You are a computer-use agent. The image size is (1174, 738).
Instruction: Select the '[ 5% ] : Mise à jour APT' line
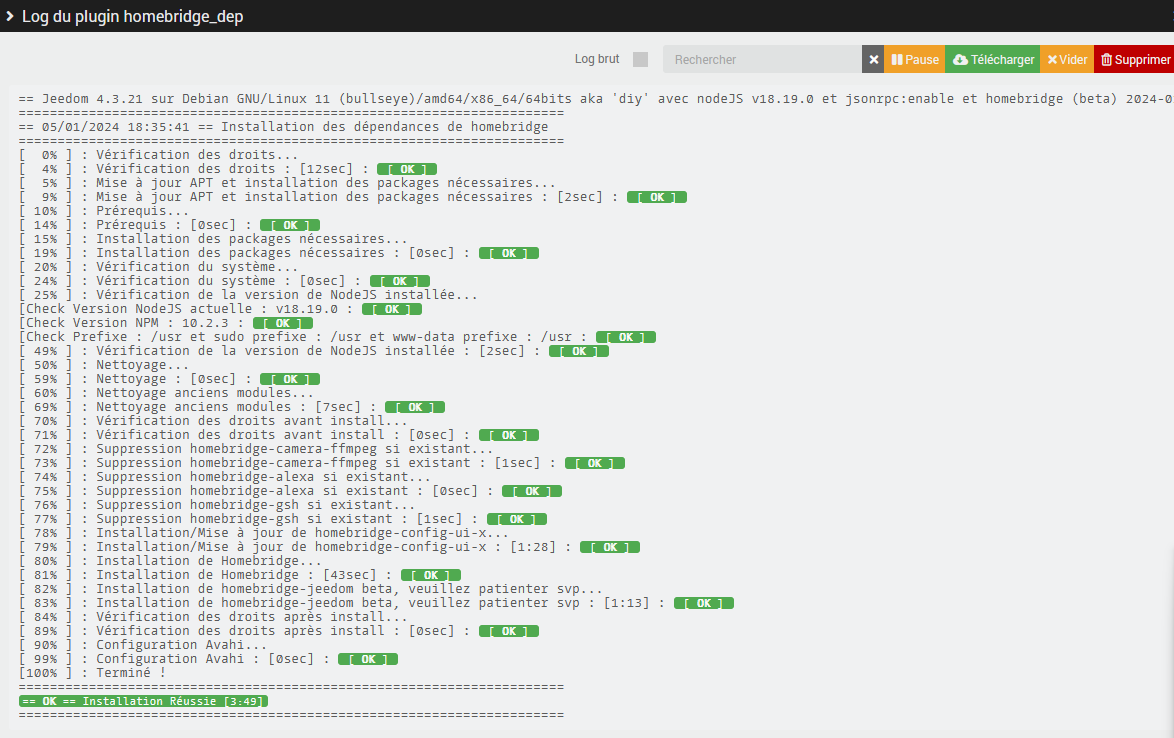(x=287, y=183)
